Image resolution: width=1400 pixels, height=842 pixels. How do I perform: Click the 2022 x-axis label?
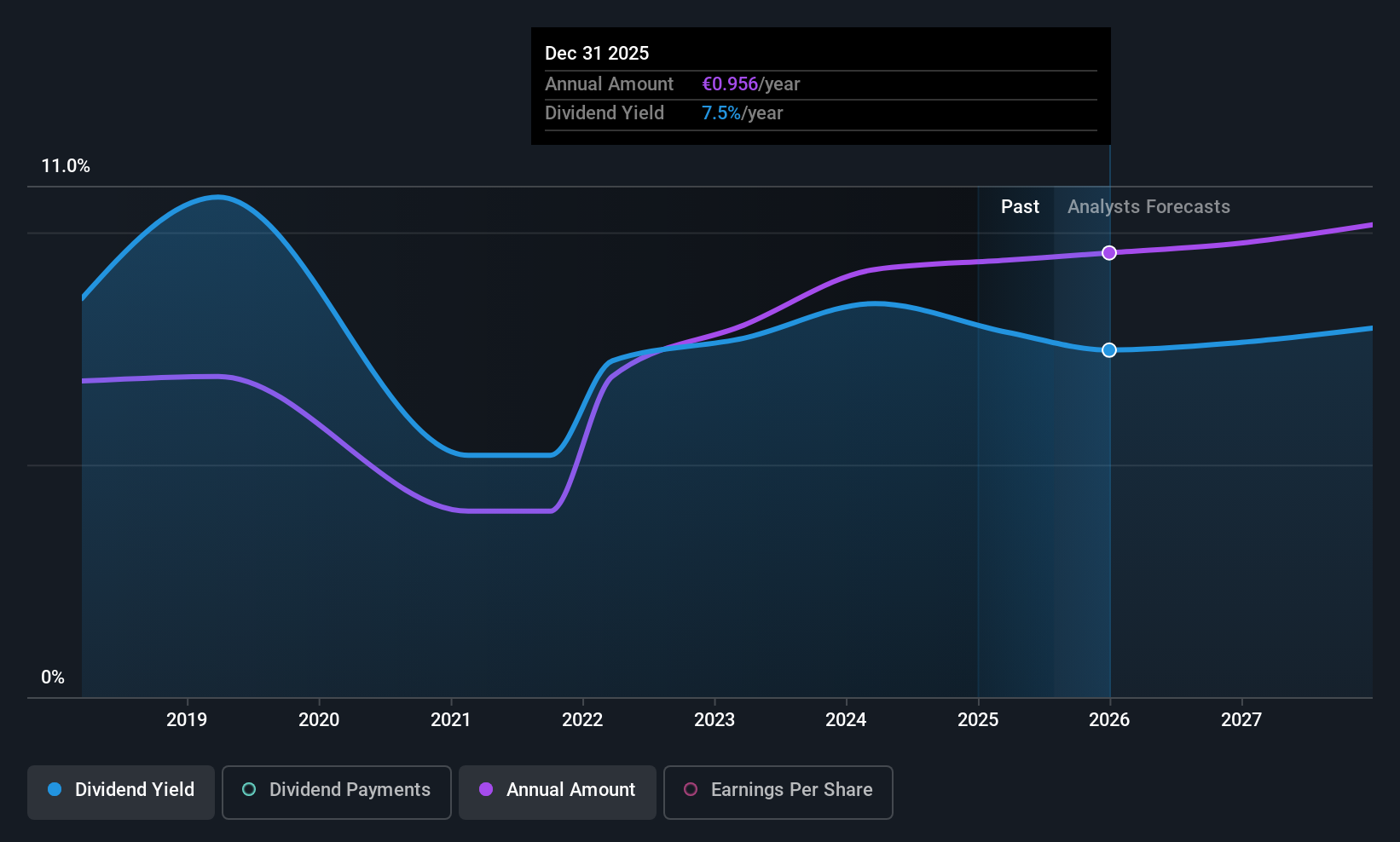582,720
